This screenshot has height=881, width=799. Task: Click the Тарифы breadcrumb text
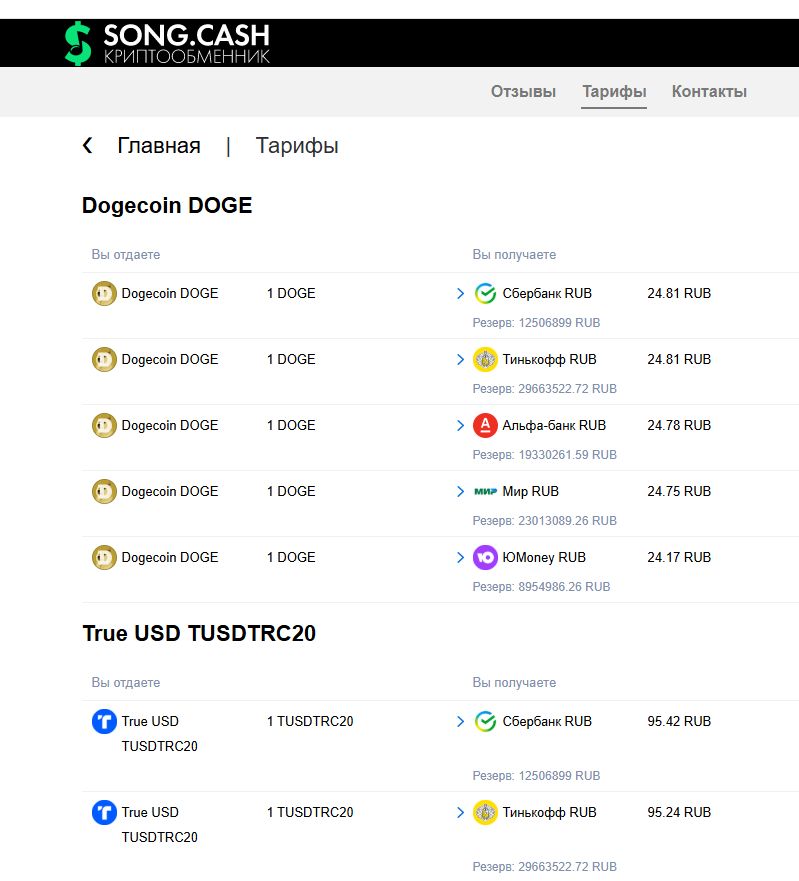pos(297,146)
